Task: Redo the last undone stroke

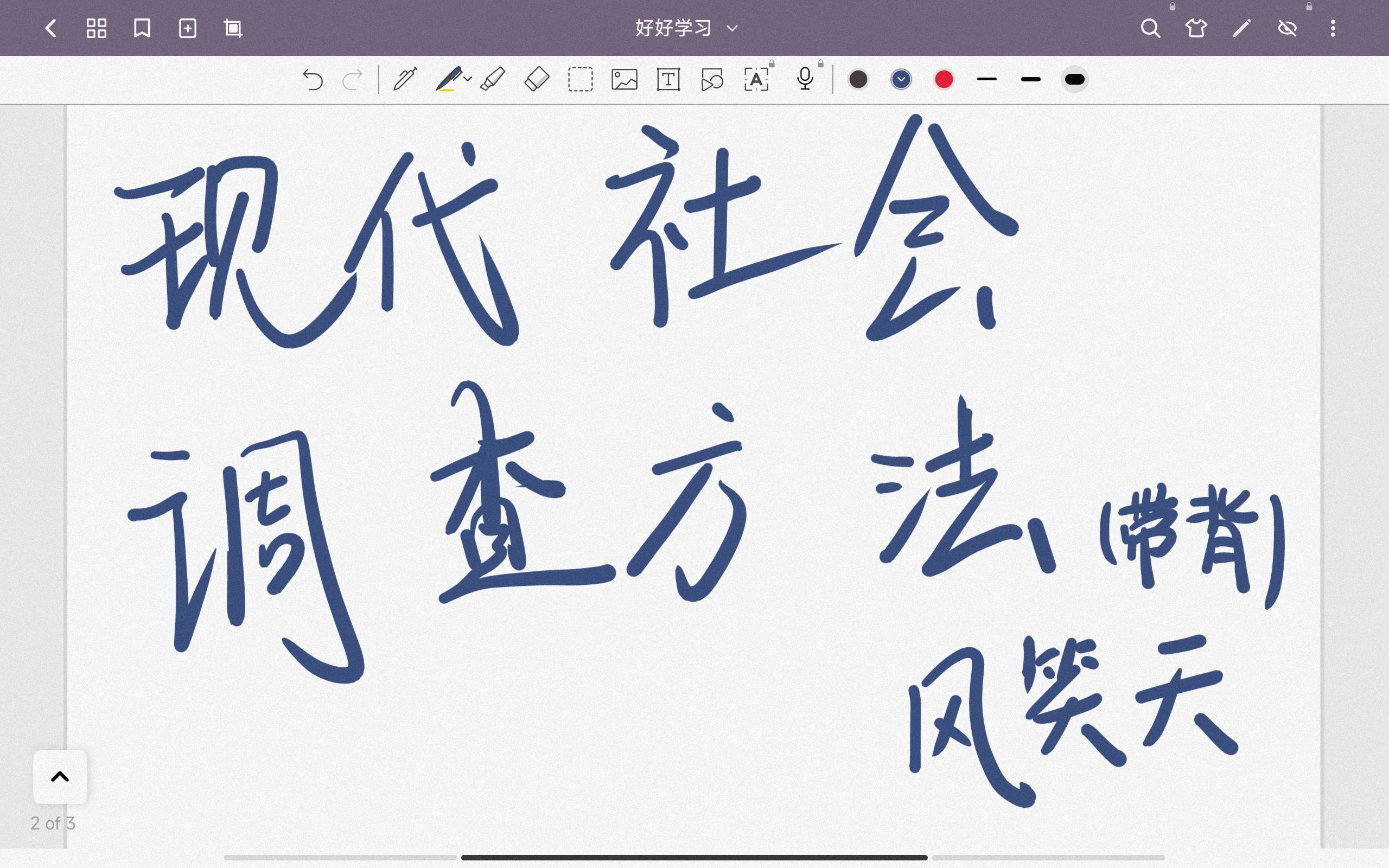Action: pyautogui.click(x=353, y=80)
